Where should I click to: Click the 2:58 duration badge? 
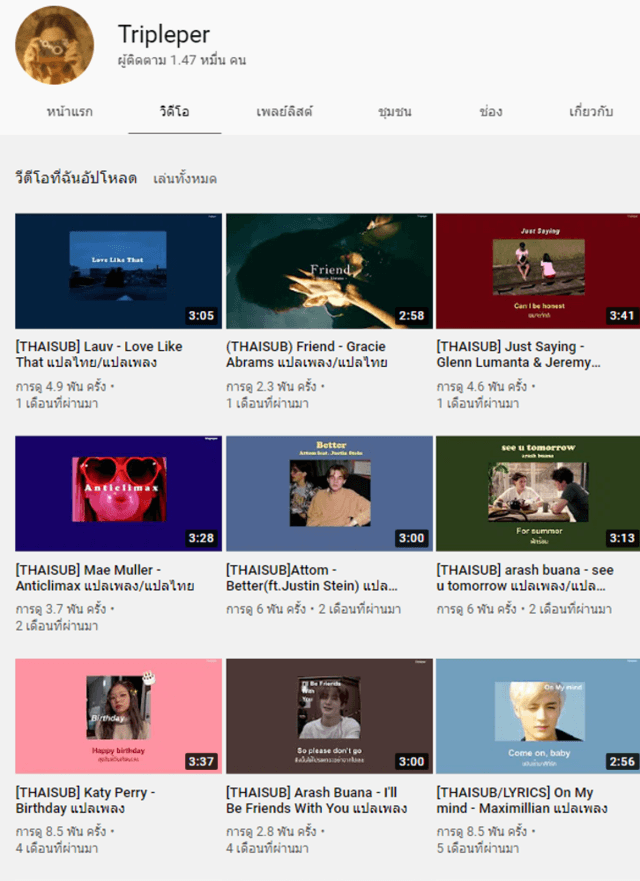click(411, 316)
